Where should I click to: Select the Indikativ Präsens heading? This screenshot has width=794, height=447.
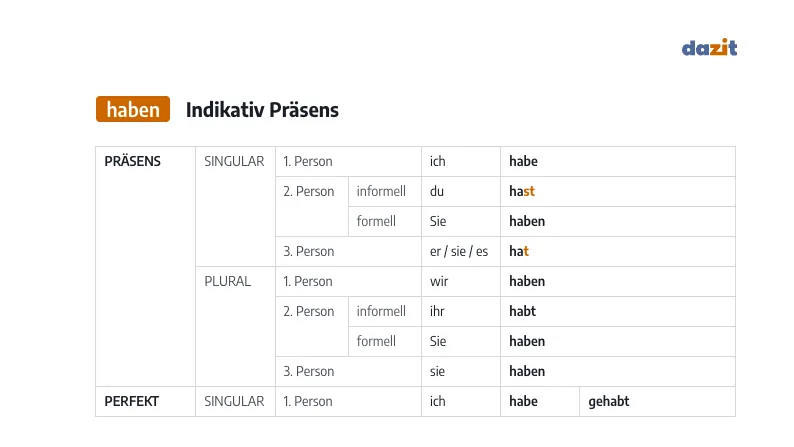262,110
